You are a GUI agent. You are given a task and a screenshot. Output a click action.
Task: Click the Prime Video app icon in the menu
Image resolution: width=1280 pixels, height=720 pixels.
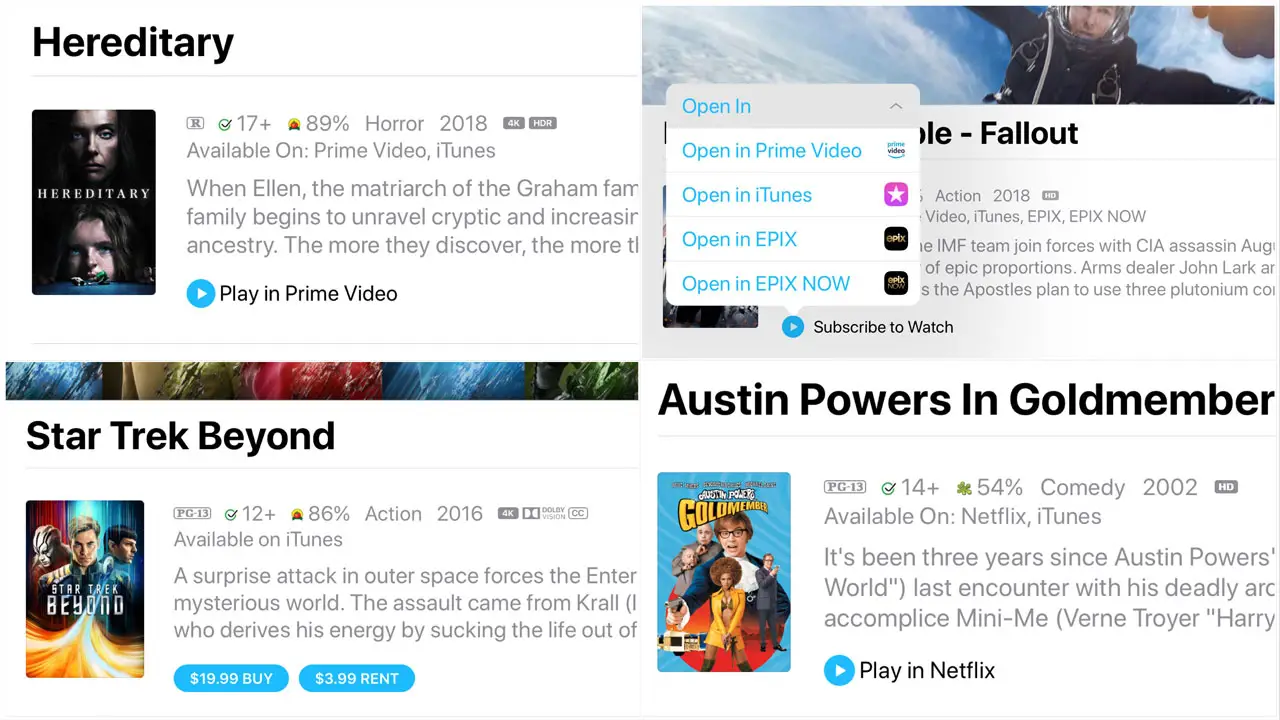click(896, 150)
